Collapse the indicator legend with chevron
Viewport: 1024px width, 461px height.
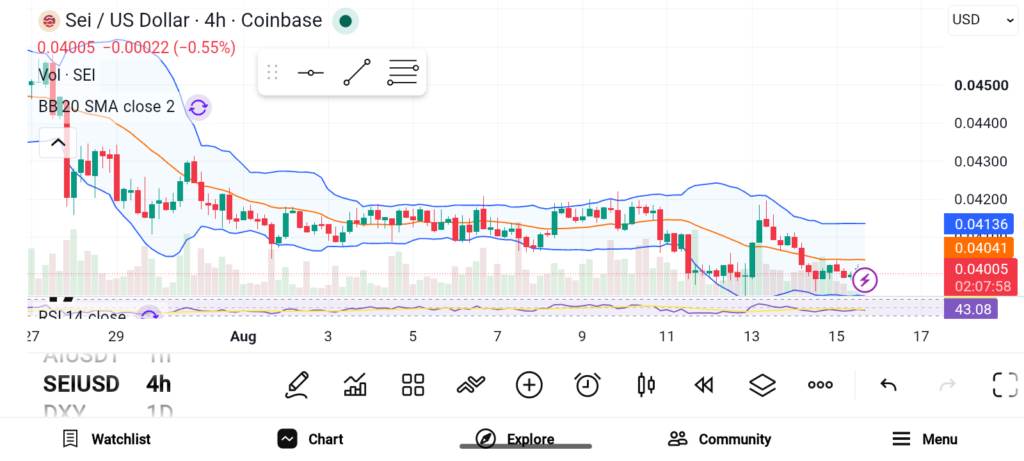[58, 143]
